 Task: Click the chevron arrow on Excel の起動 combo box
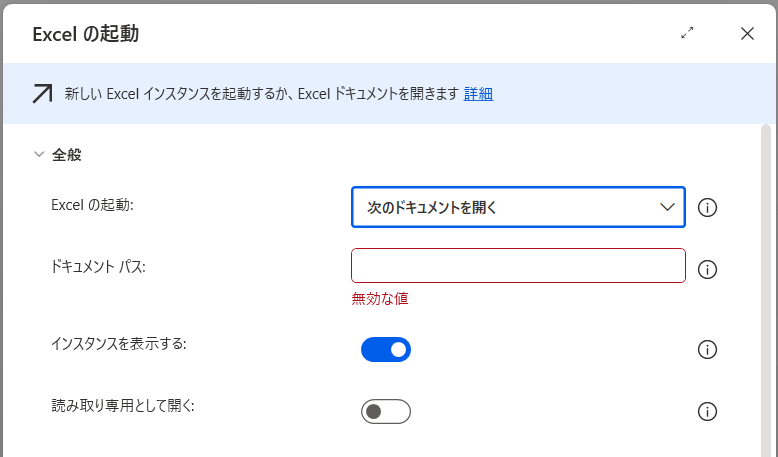(668, 208)
